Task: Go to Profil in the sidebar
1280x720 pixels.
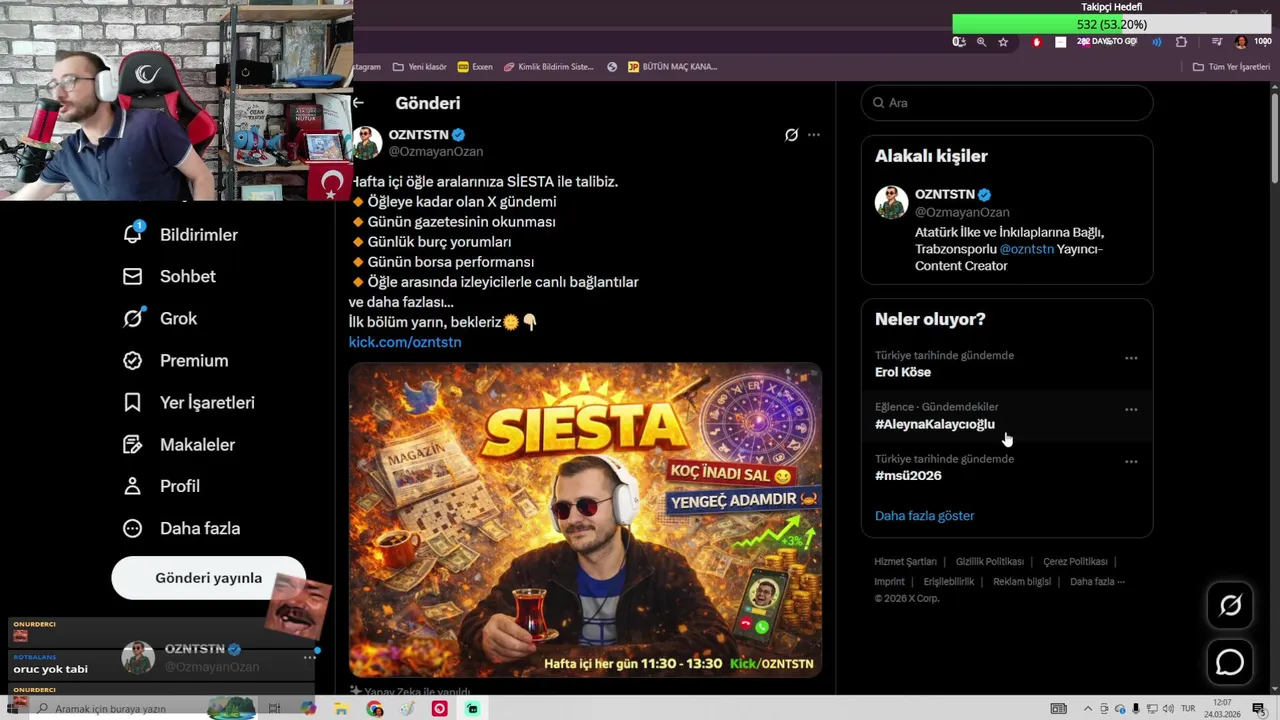Action: [161, 486]
